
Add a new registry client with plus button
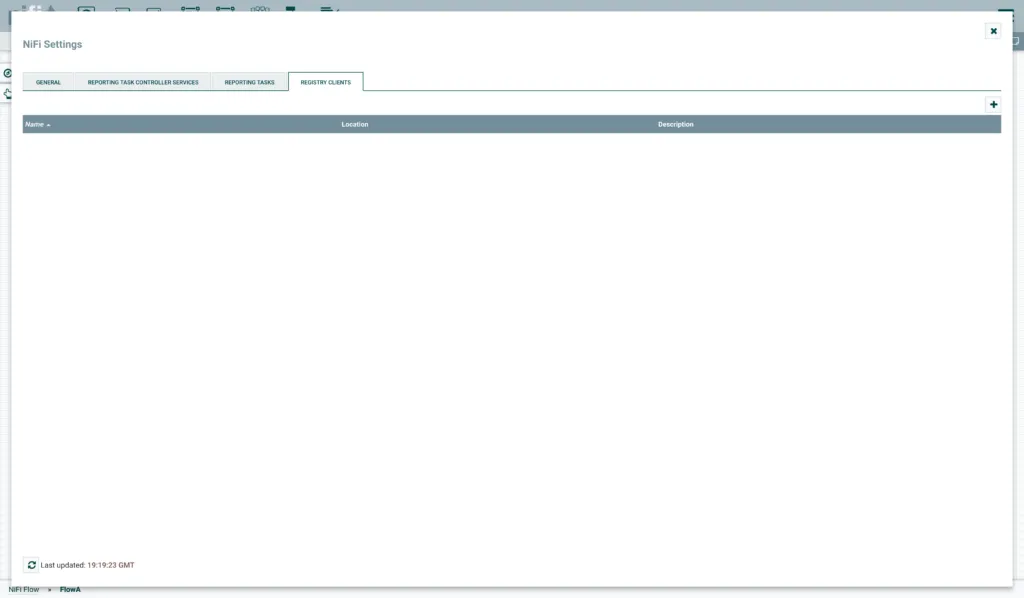(x=993, y=104)
